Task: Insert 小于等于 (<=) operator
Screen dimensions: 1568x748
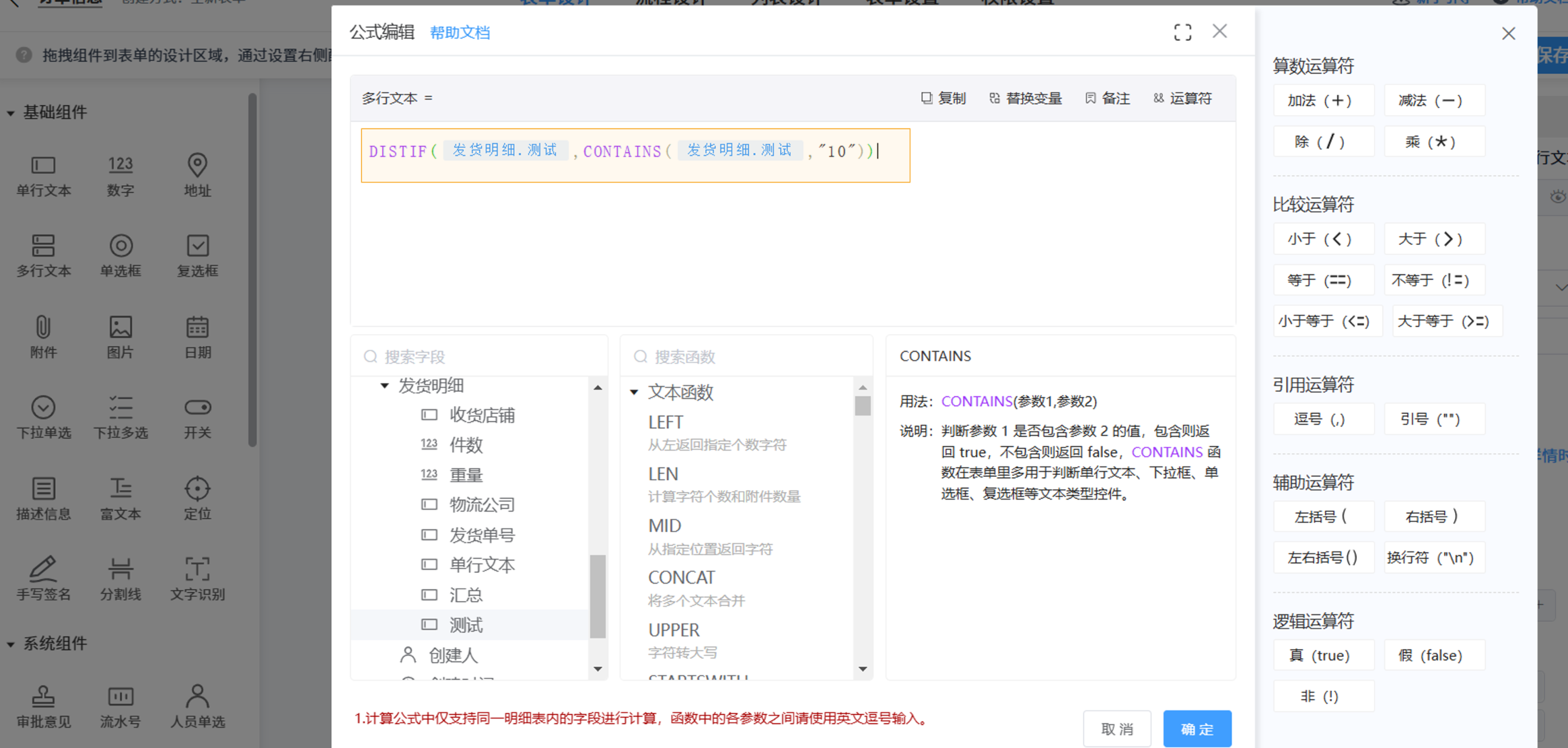Action: pos(1328,321)
